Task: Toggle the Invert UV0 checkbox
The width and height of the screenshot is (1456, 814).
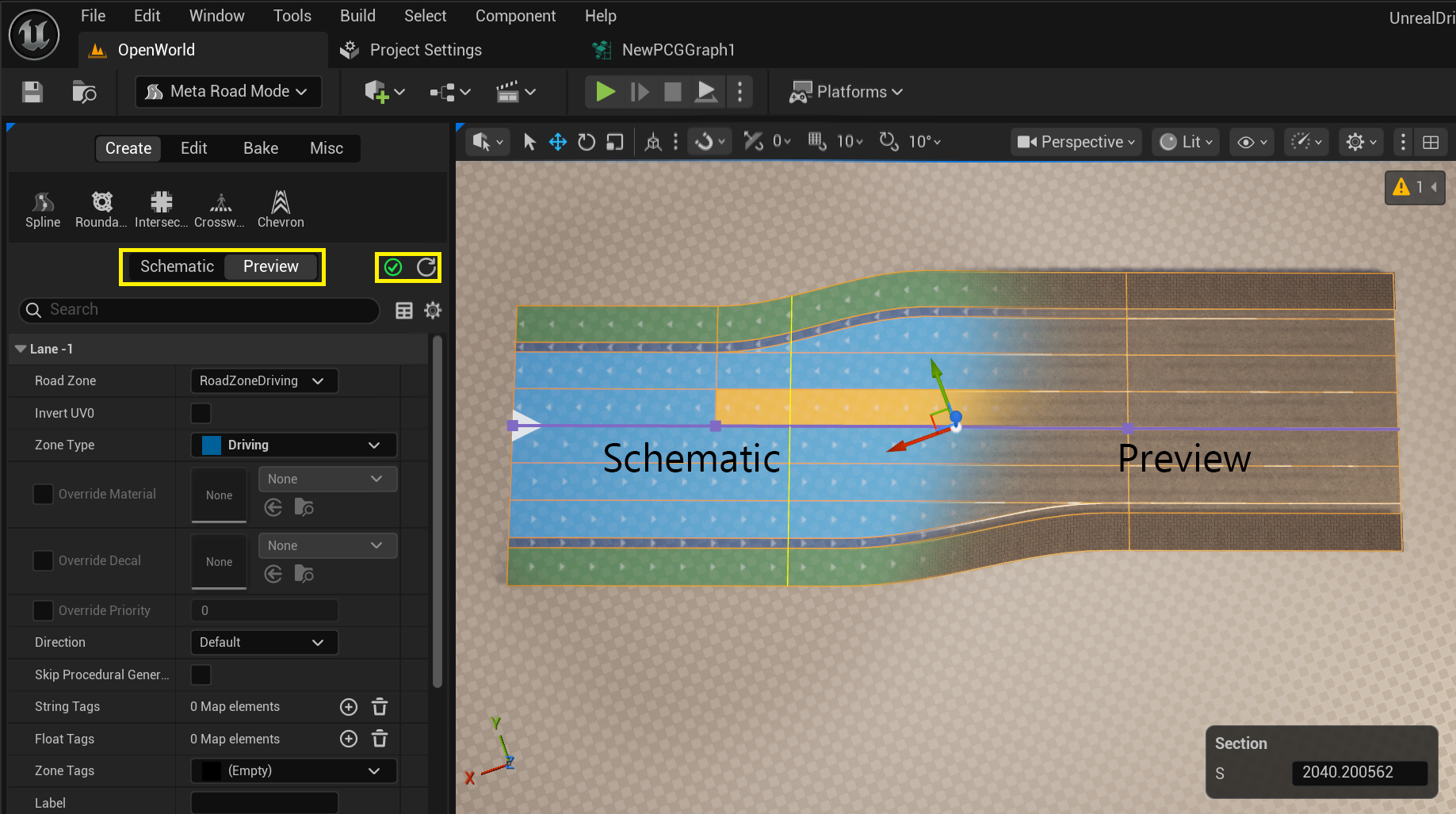Action: [x=201, y=413]
